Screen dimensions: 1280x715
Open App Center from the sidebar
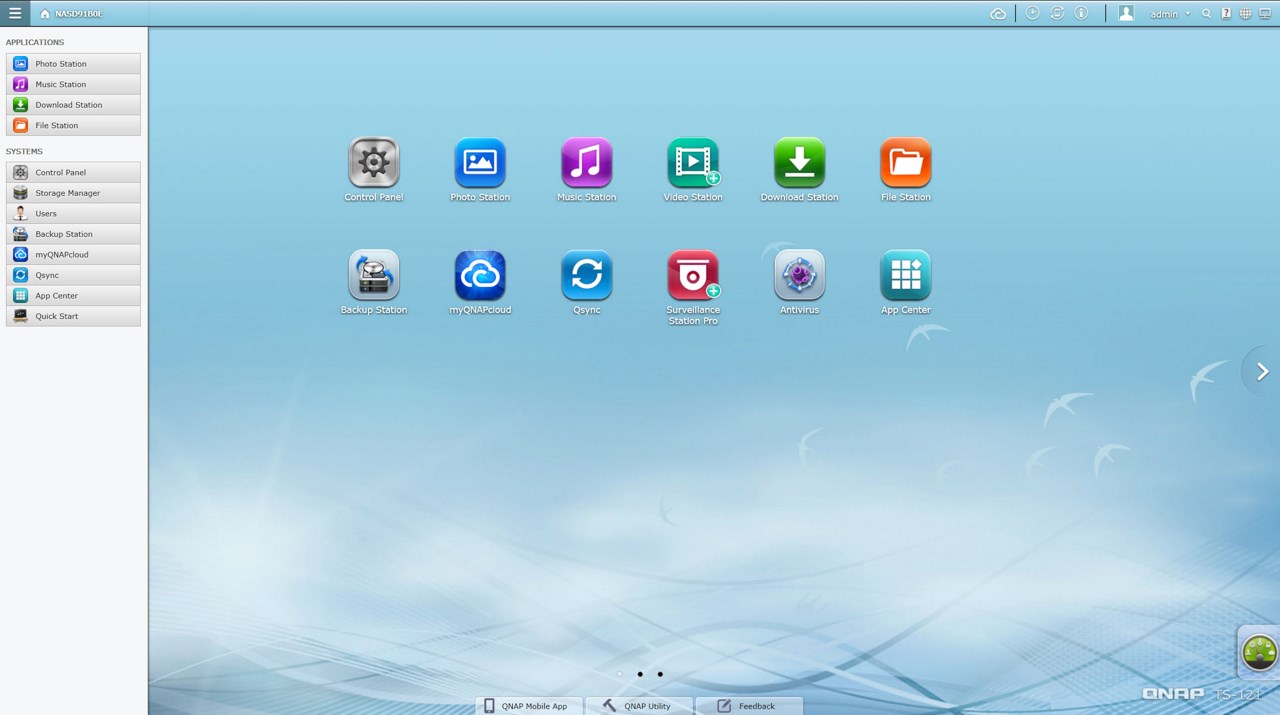pos(73,296)
